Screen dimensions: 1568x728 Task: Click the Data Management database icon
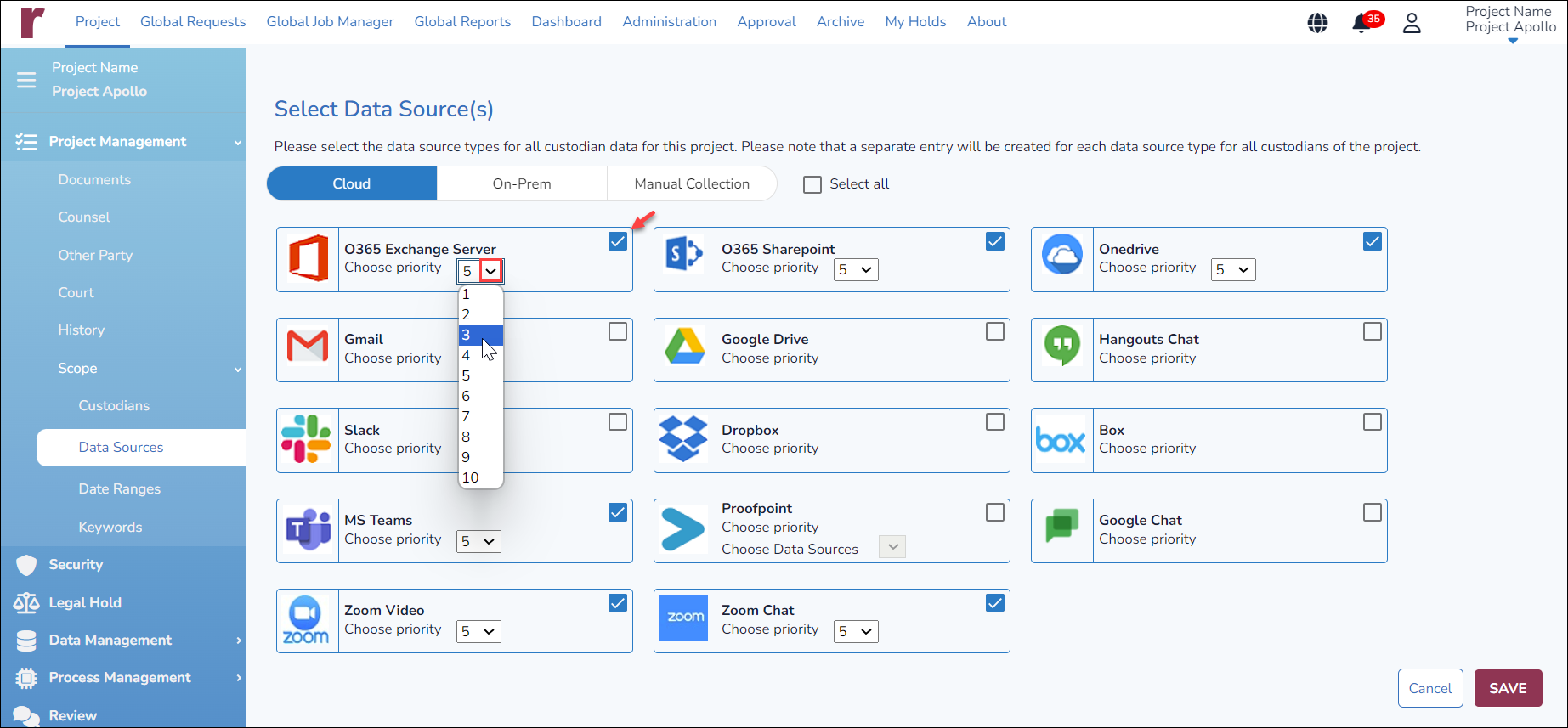click(x=26, y=641)
